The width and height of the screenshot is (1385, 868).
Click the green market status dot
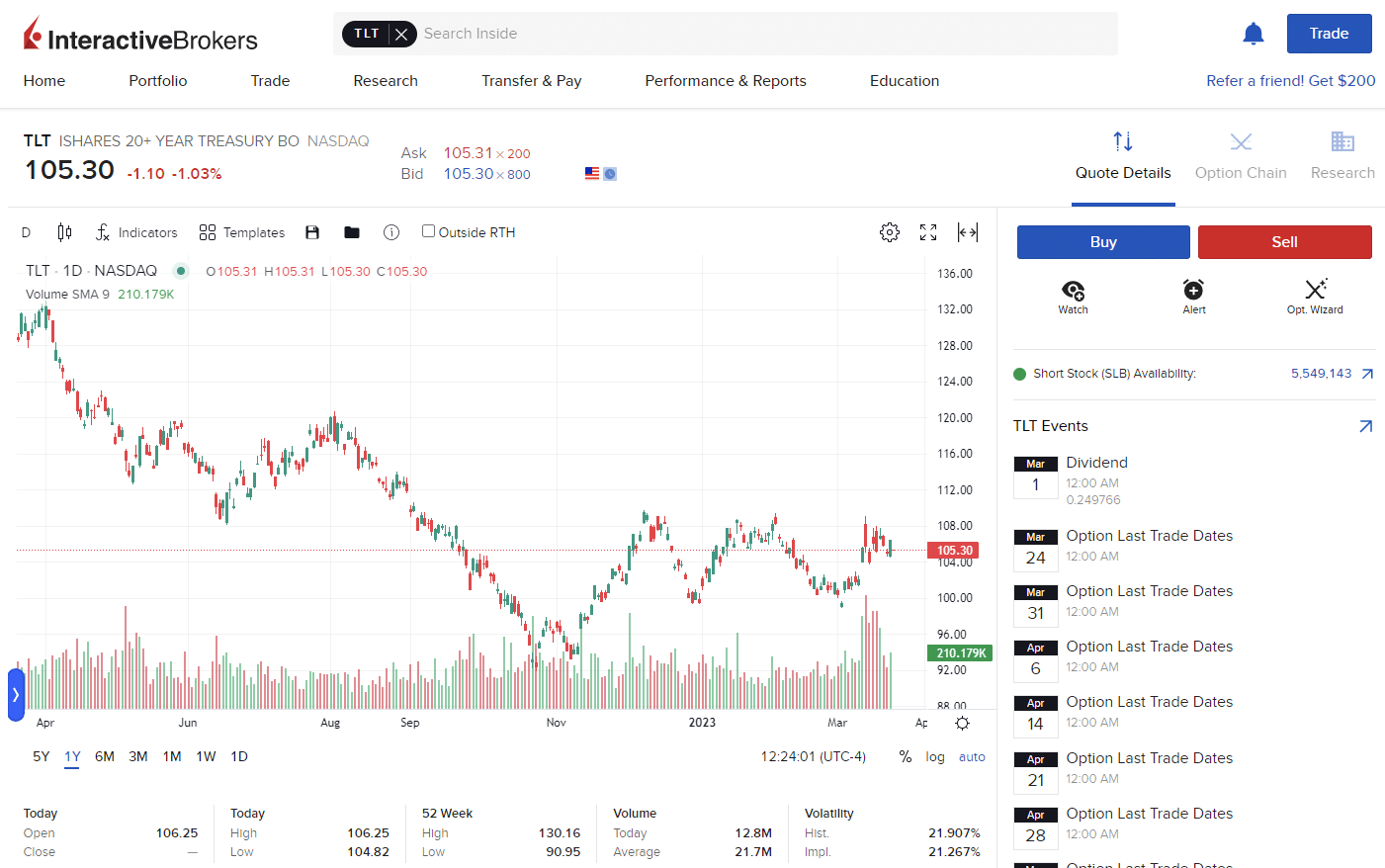[x=181, y=271]
